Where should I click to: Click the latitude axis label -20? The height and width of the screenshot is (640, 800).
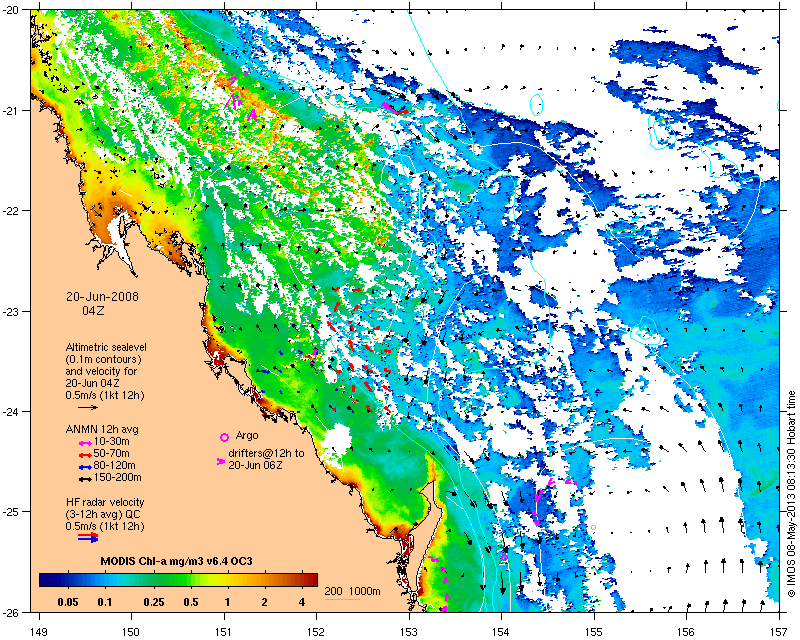coord(11,10)
